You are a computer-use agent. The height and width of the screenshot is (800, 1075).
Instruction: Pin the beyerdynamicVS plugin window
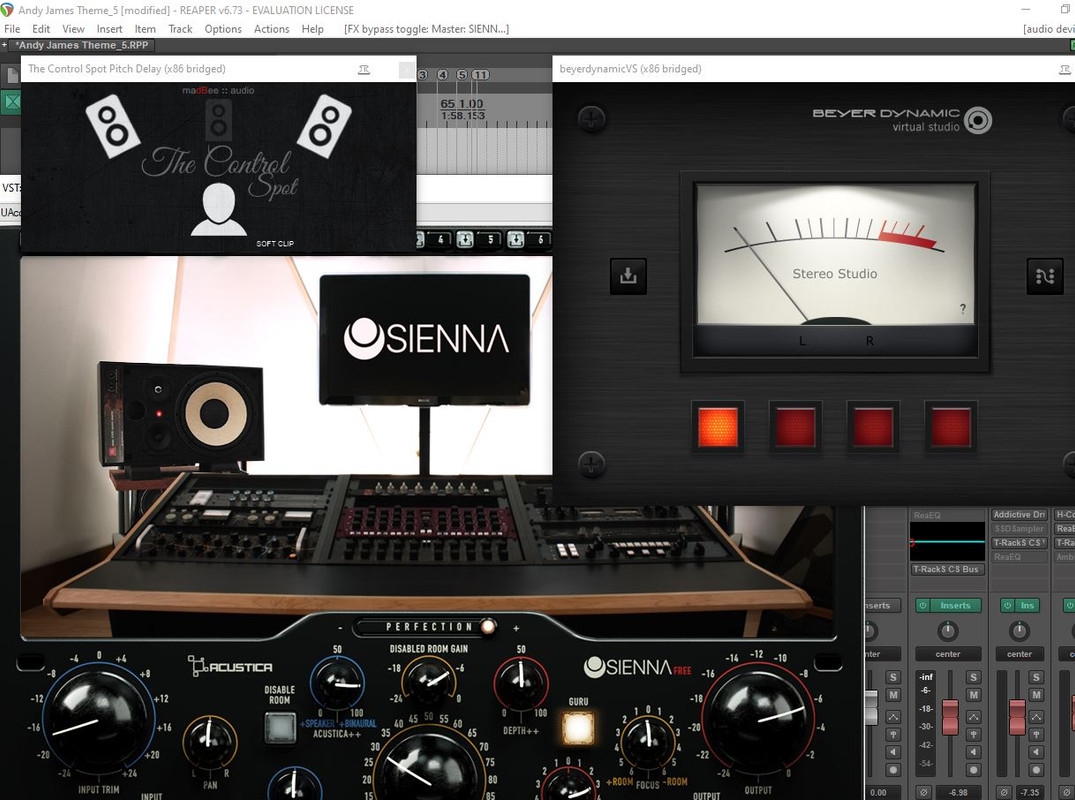[x=1065, y=69]
